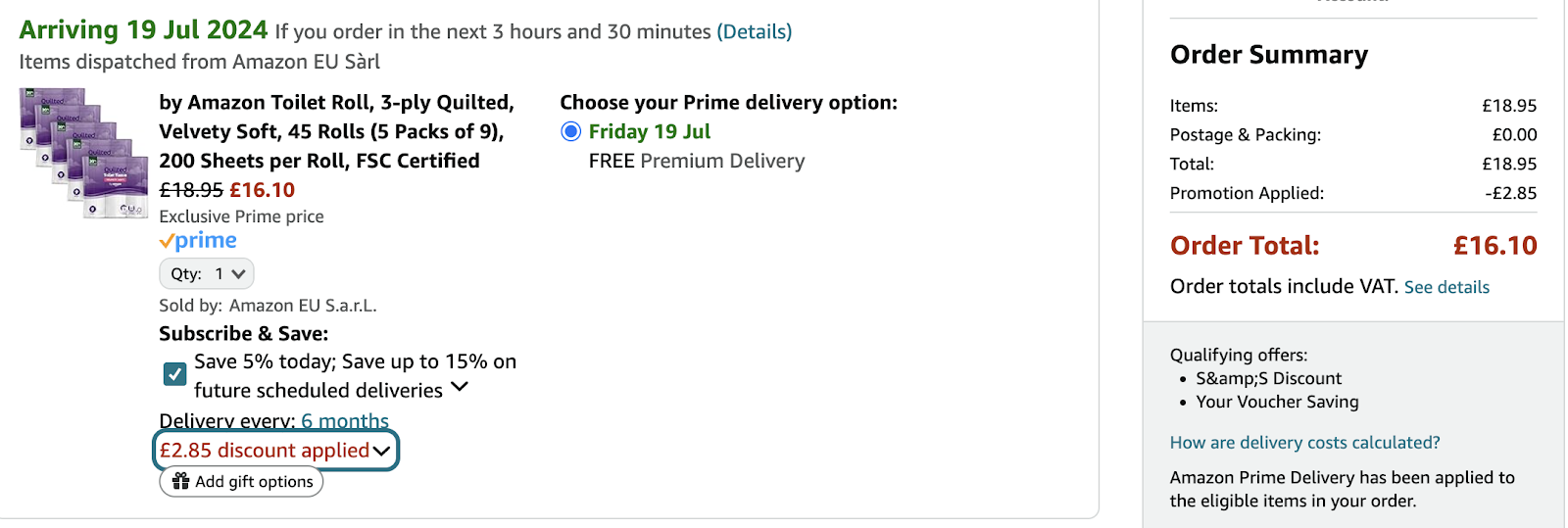The image size is (1568, 528).
Task: Open How are delivery costs calculated?
Action: pyautogui.click(x=1304, y=443)
